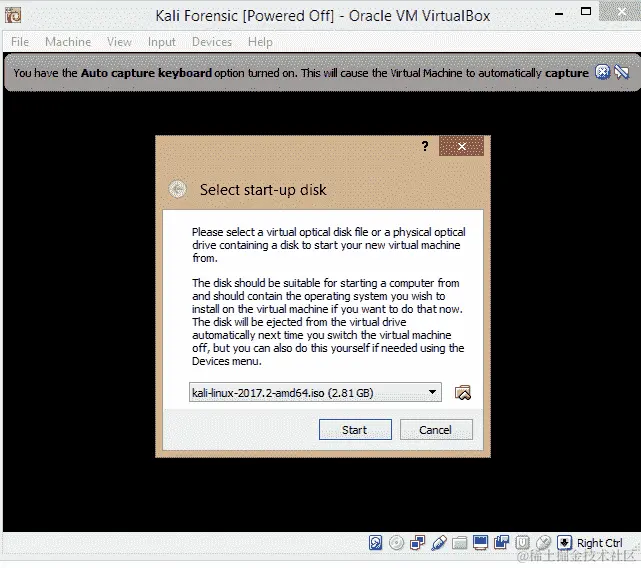Open the File menu

(20, 42)
